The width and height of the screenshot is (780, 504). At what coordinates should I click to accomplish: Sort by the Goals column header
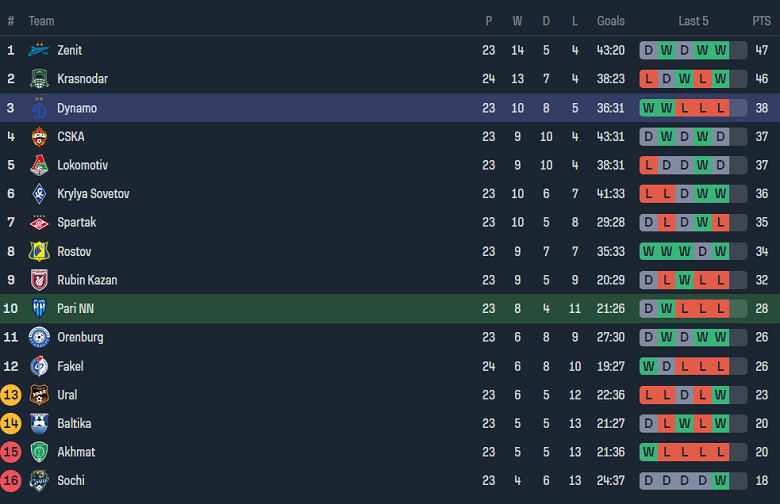point(610,21)
